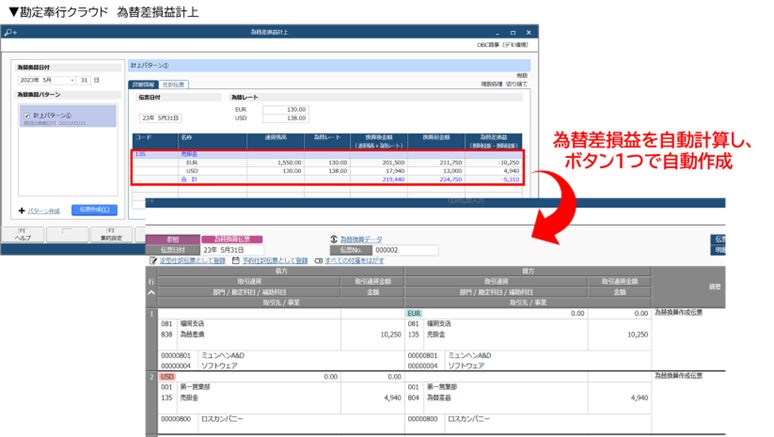Click the calendar icon for 予約仕訳伝票として登録

tap(236, 260)
